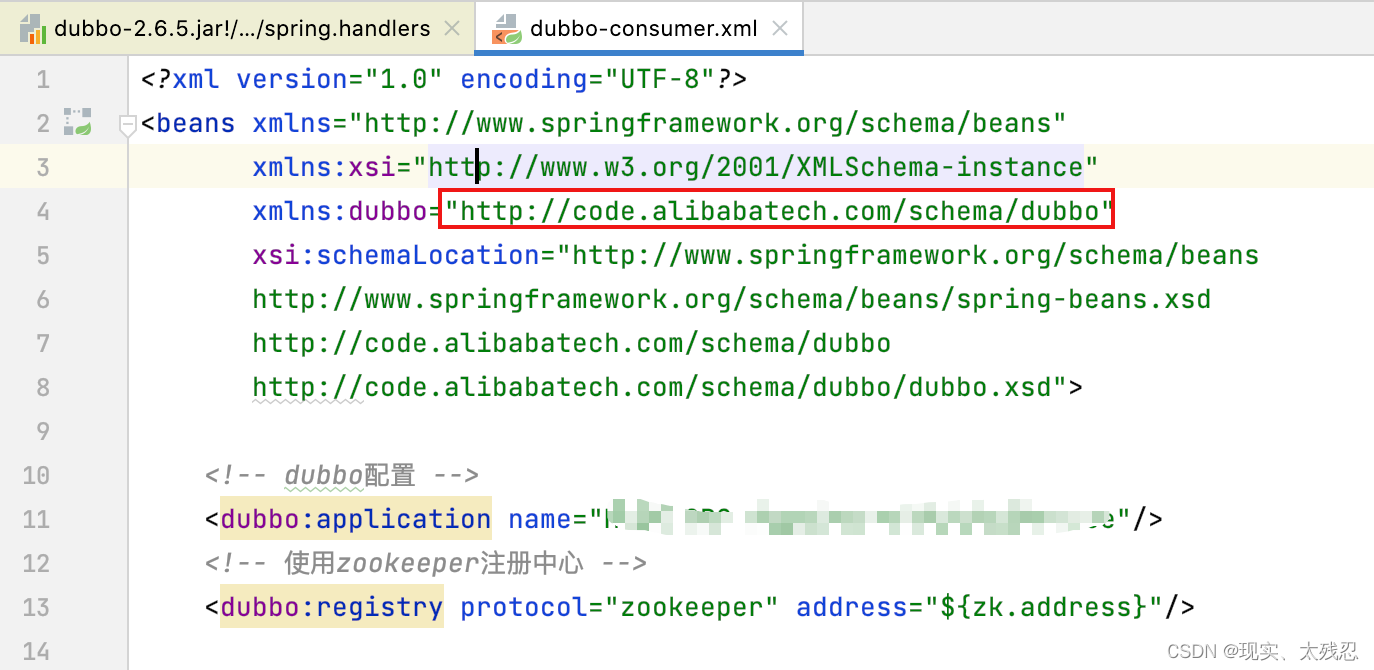Click the highlighted xmlns:dubbo namespace URL
This screenshot has width=1374, height=670.
coord(777,211)
